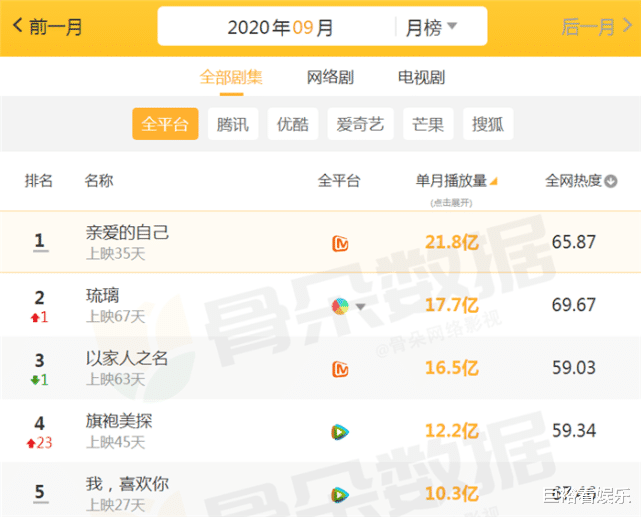Click heat value 65.87
The height and width of the screenshot is (517, 641).
tap(574, 242)
